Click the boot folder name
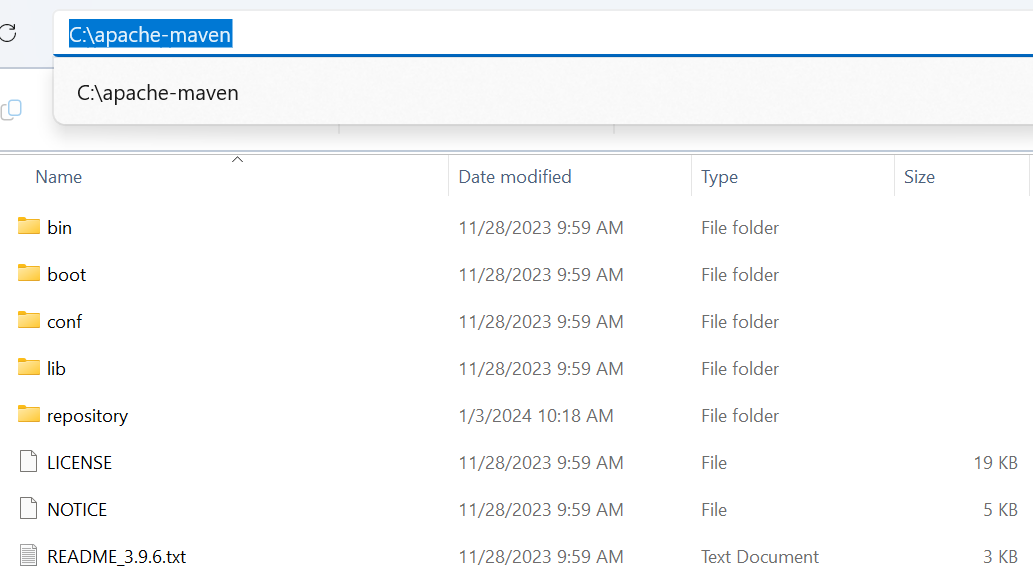Image resolution: width=1033 pixels, height=582 pixels. click(x=67, y=274)
